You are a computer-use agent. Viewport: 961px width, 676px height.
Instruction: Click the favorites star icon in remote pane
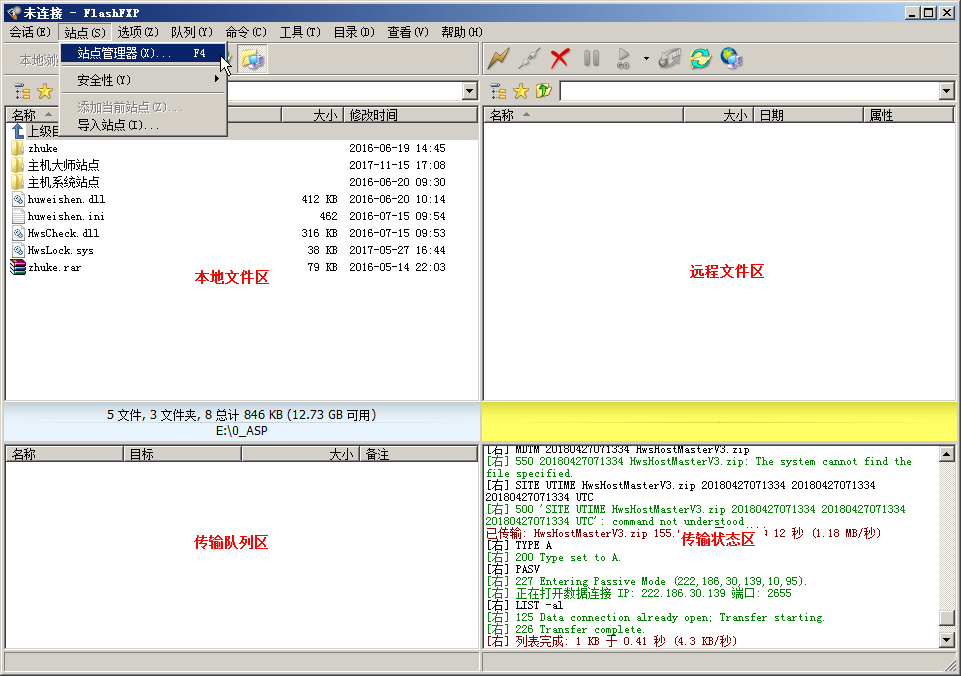[521, 91]
